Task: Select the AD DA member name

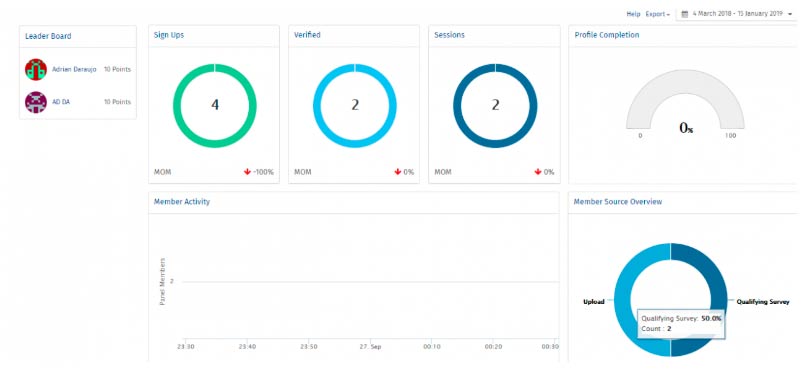Action: click(x=61, y=102)
